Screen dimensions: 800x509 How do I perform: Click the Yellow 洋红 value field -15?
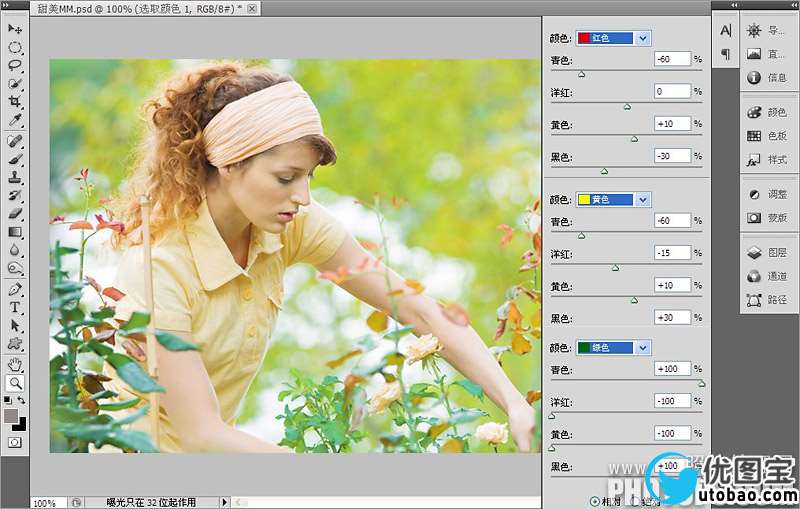tap(672, 252)
